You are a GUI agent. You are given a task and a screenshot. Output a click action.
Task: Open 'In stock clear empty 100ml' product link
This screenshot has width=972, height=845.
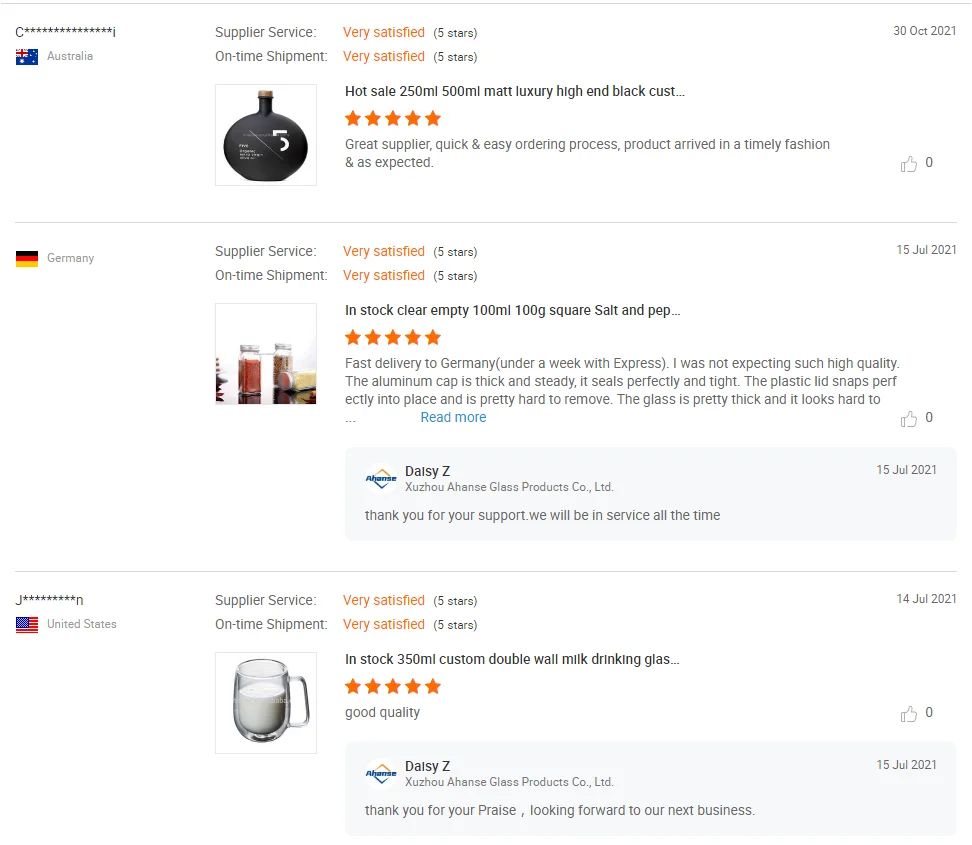(512, 311)
